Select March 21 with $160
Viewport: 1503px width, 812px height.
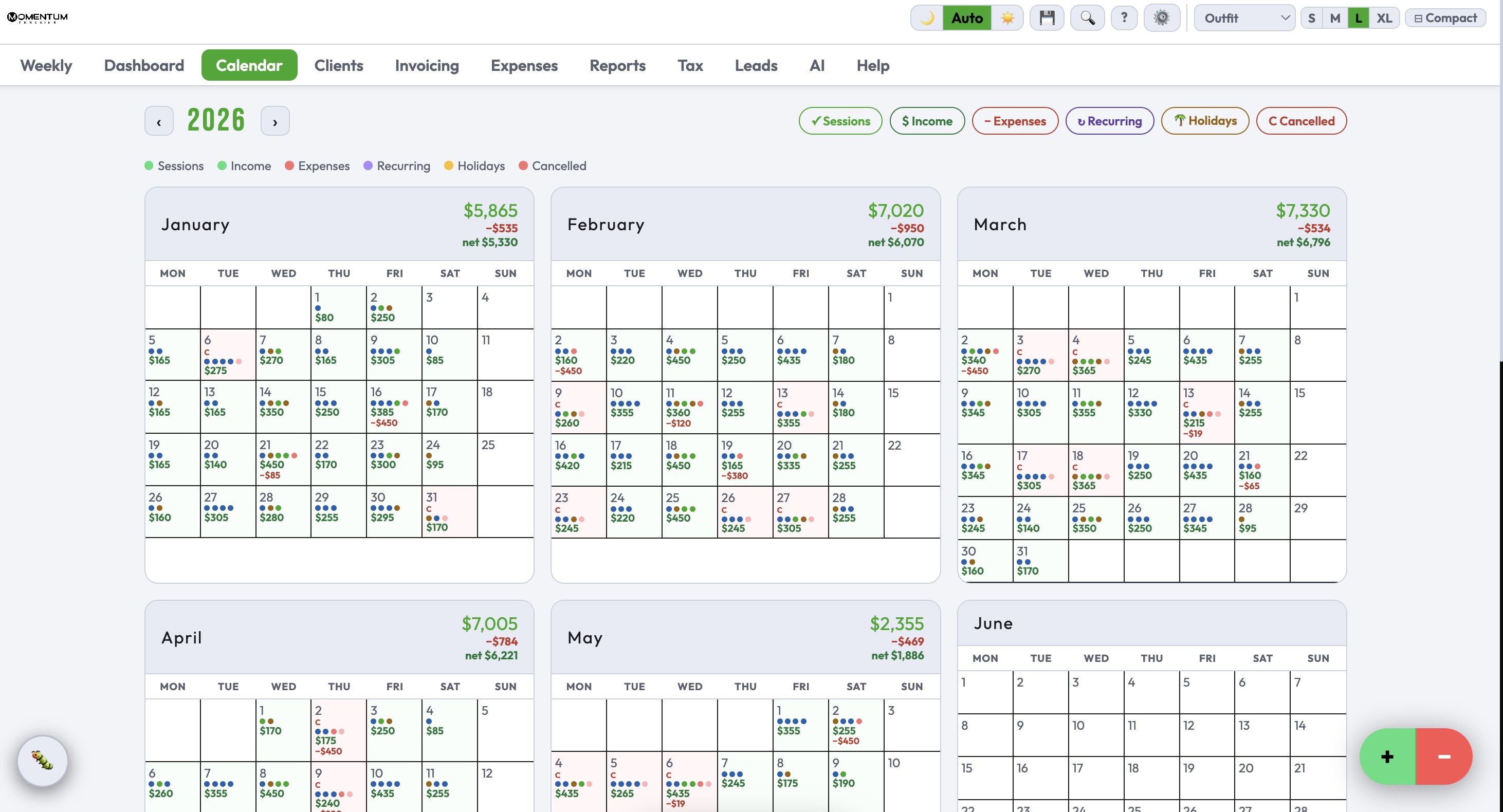point(1262,470)
